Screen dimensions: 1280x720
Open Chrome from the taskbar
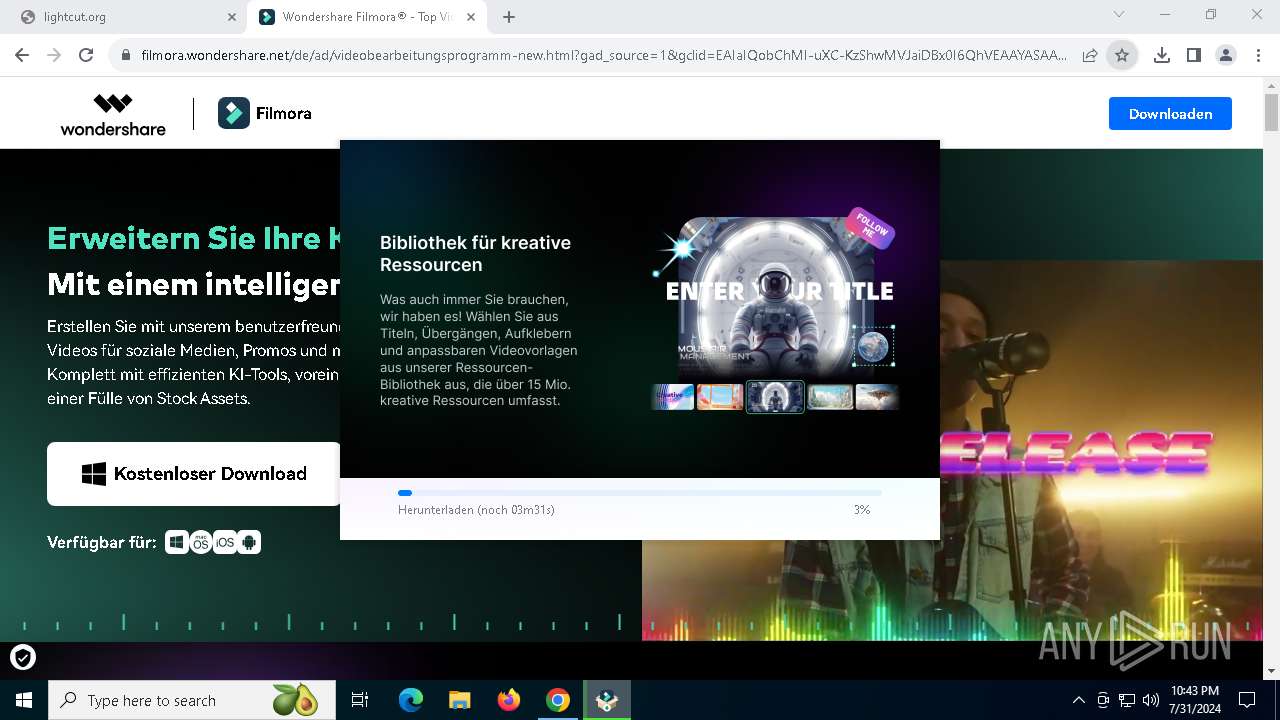coord(558,700)
